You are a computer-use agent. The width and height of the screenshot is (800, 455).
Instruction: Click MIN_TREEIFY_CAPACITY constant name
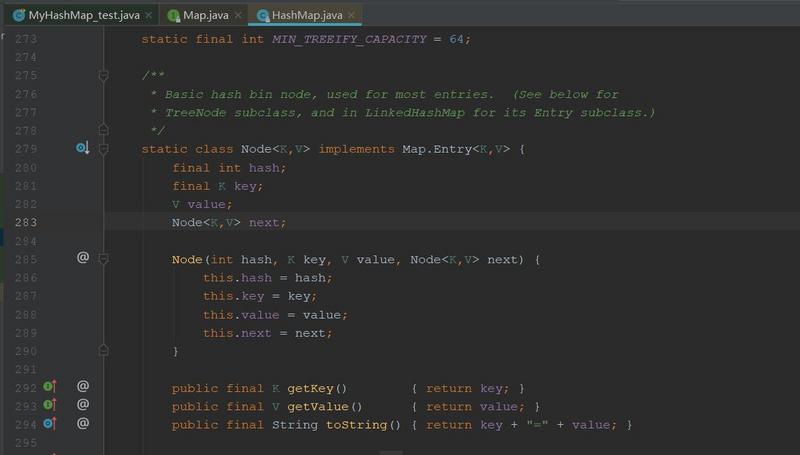349,39
